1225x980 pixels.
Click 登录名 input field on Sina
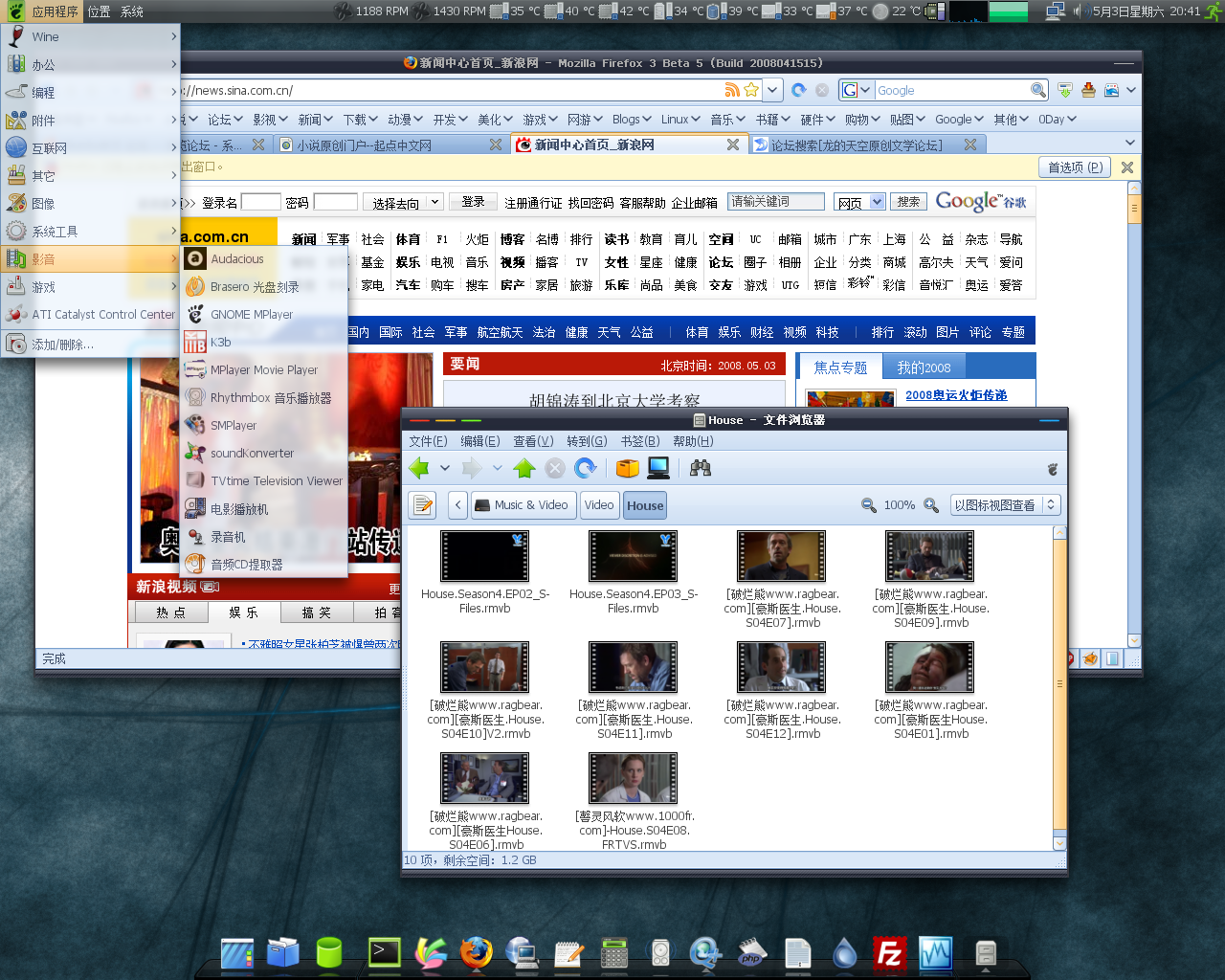261,202
